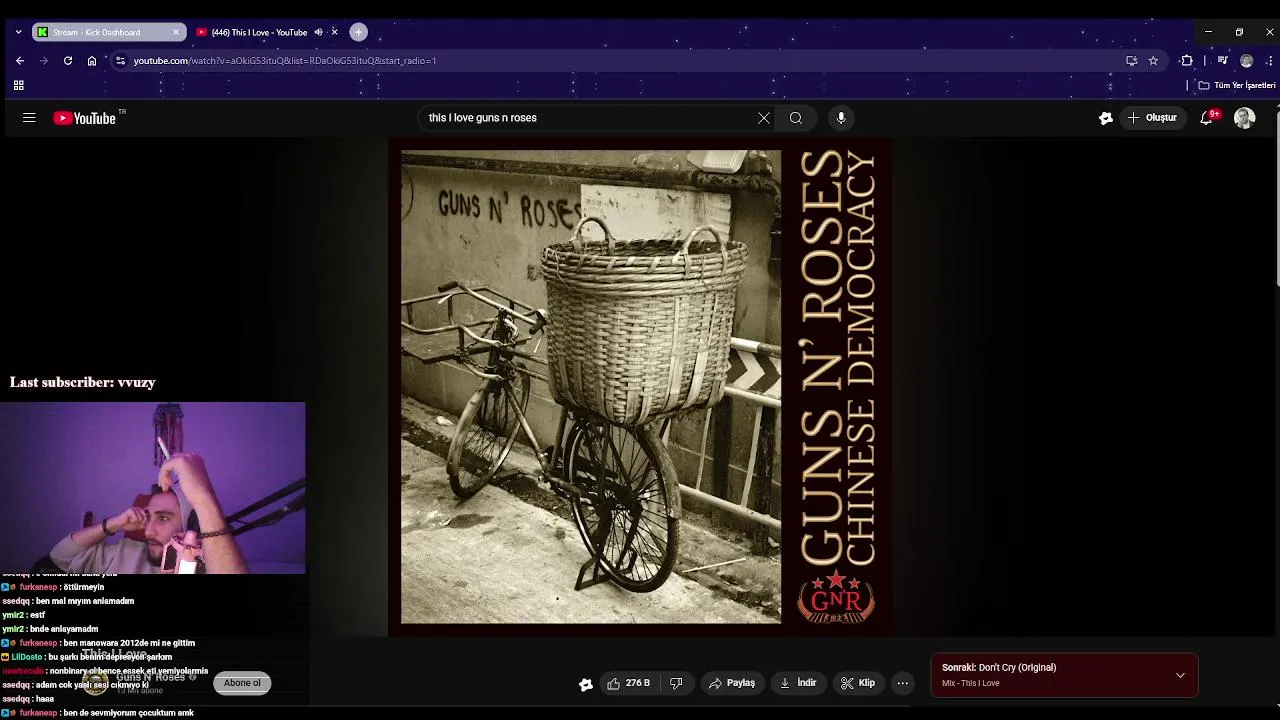Reload the current page
Screen dimensions: 1280x720
[x=68, y=61]
